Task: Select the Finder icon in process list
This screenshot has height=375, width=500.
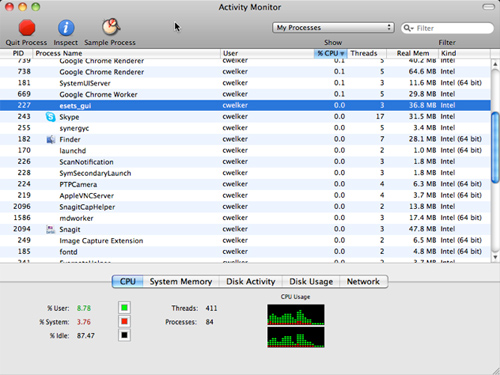Action: [x=50, y=139]
